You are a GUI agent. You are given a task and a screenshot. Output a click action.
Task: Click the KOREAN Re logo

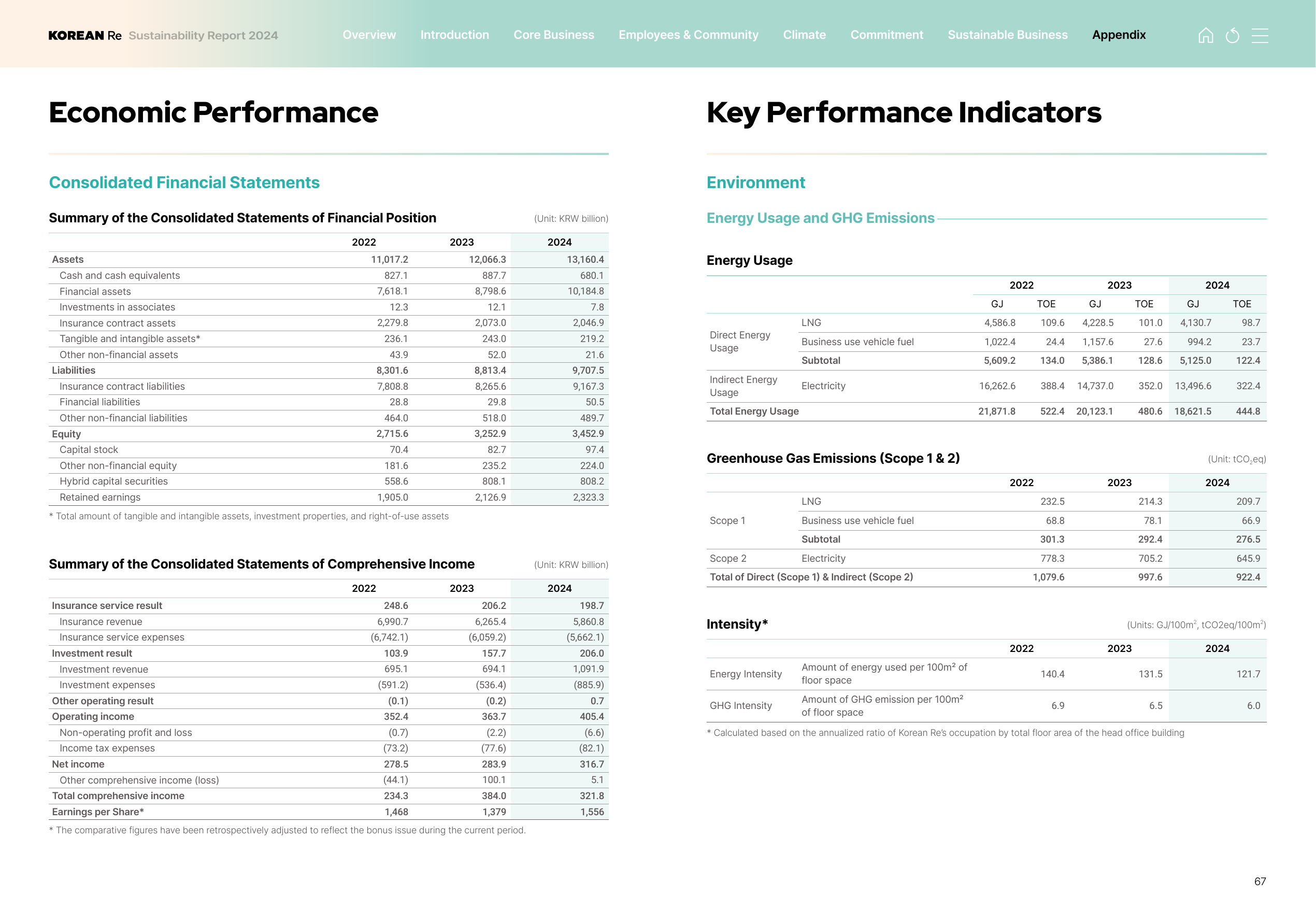[85, 35]
